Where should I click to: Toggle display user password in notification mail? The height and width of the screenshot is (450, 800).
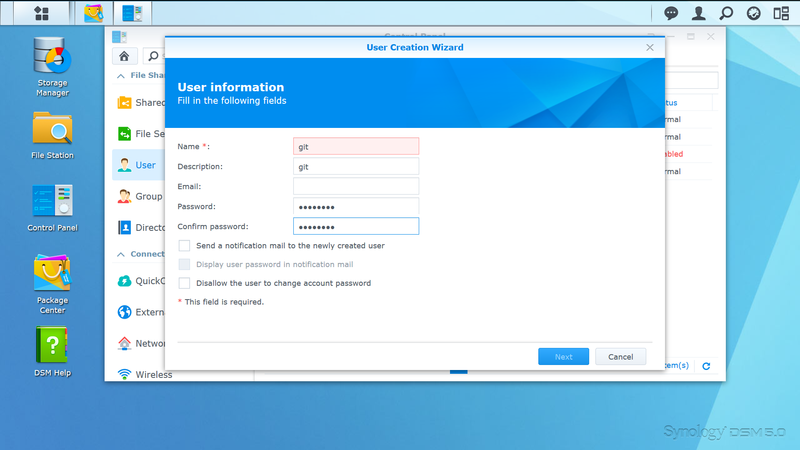click(184, 264)
